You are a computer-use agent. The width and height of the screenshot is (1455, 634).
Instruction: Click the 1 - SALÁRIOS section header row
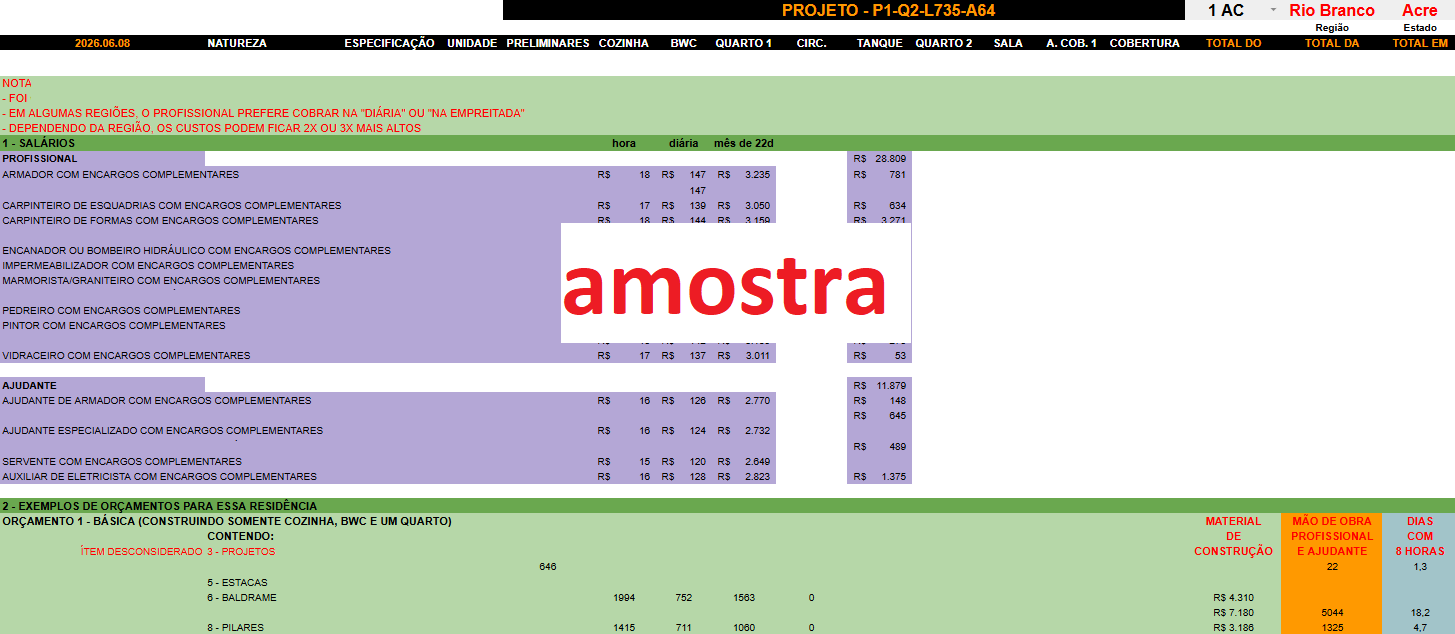[x=727, y=143]
